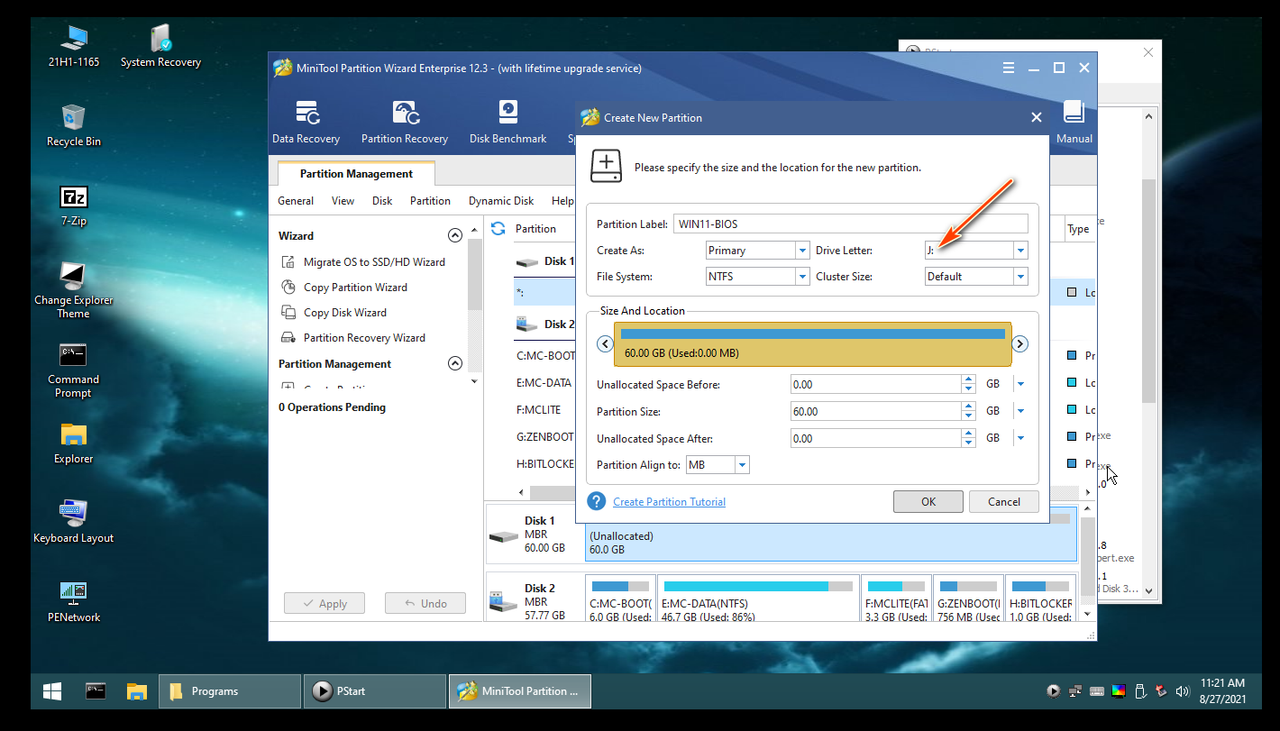1280x731 pixels.
Task: Collapse the sidebar Partition Management section
Action: [x=455, y=364]
